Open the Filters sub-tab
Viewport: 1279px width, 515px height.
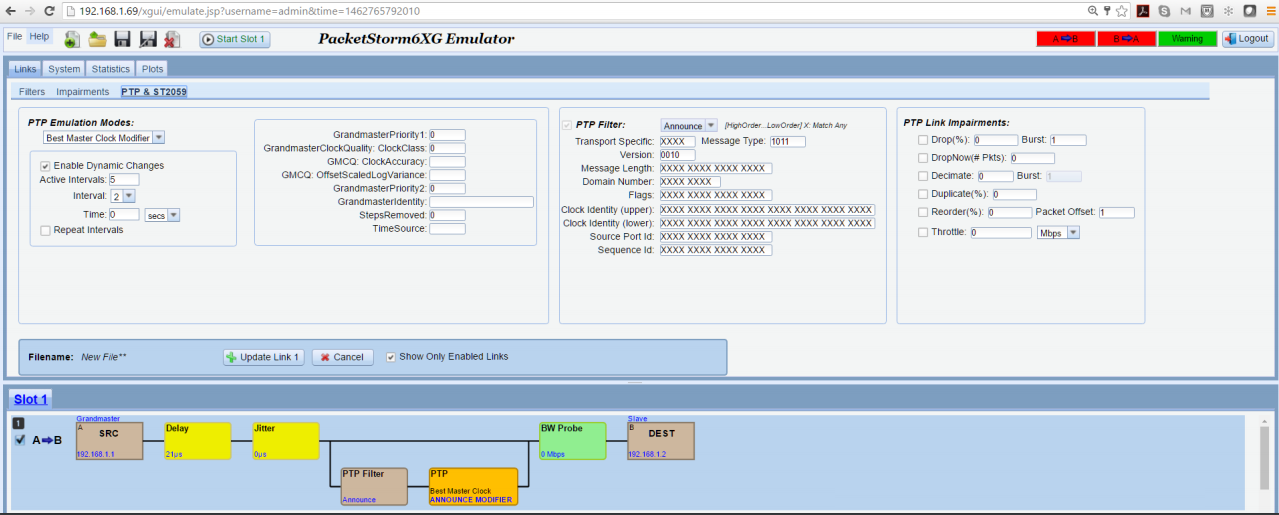[32, 91]
